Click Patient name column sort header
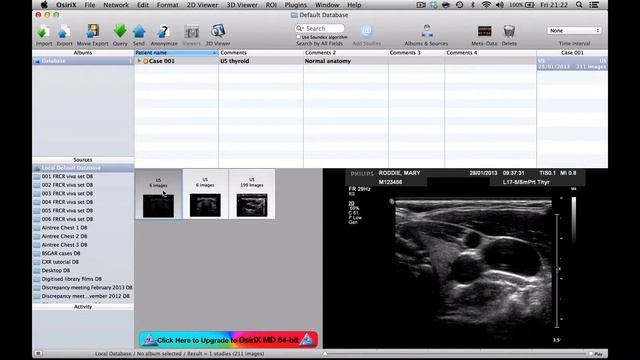Viewport: 640px width, 360px height. point(176,53)
